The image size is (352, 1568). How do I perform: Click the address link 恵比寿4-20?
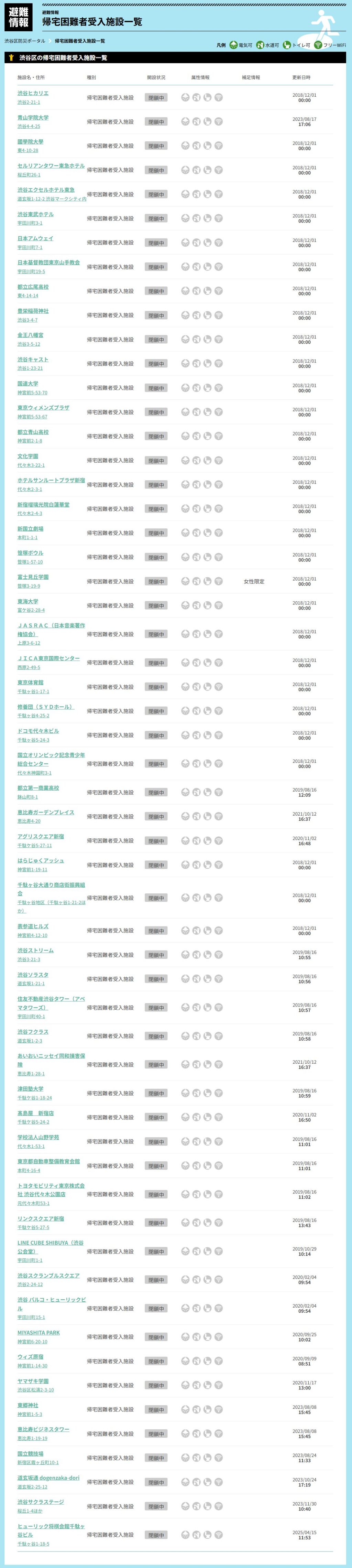[29, 821]
